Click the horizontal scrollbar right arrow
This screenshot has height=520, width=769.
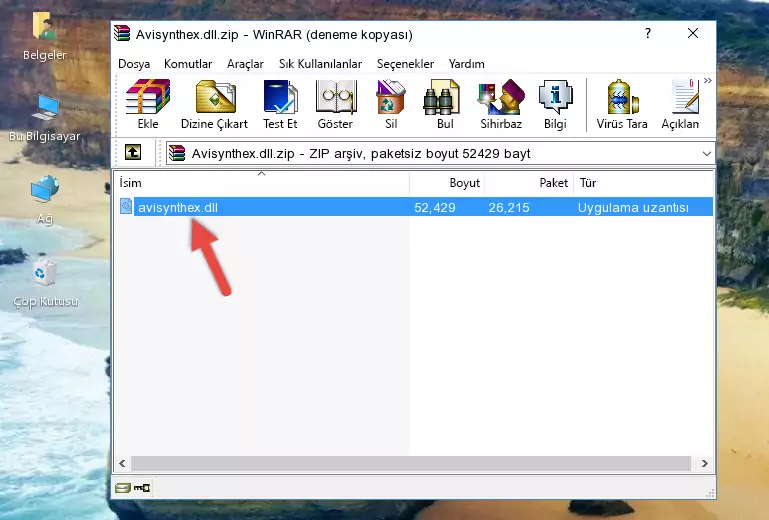click(705, 463)
